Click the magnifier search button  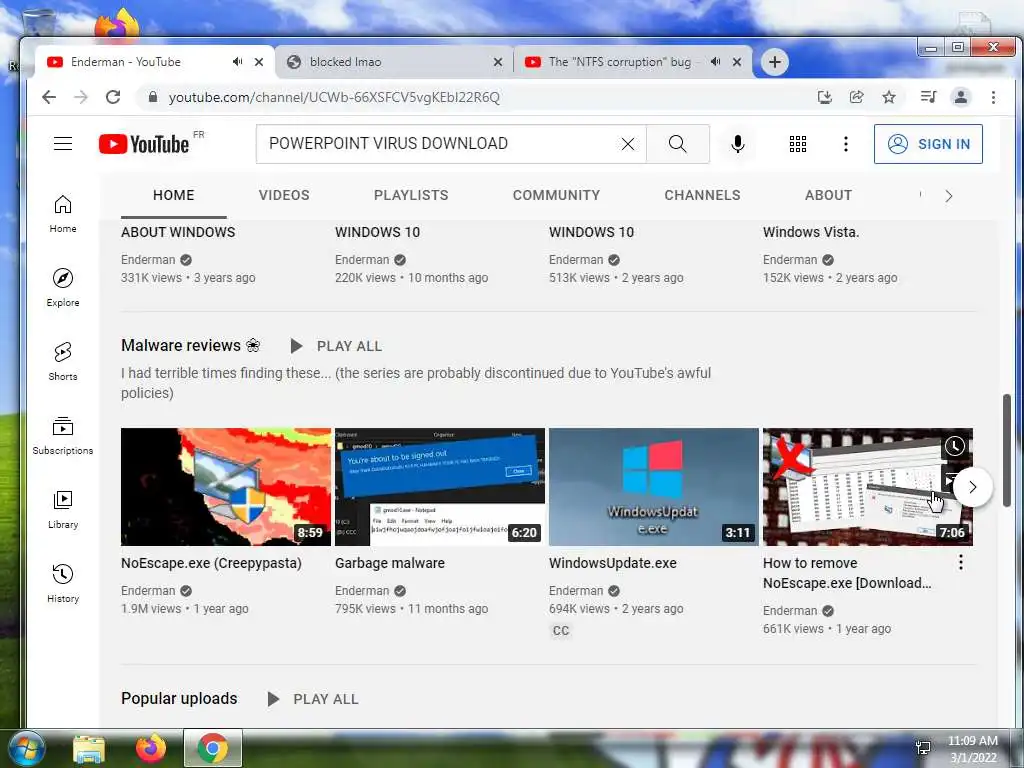coord(677,144)
